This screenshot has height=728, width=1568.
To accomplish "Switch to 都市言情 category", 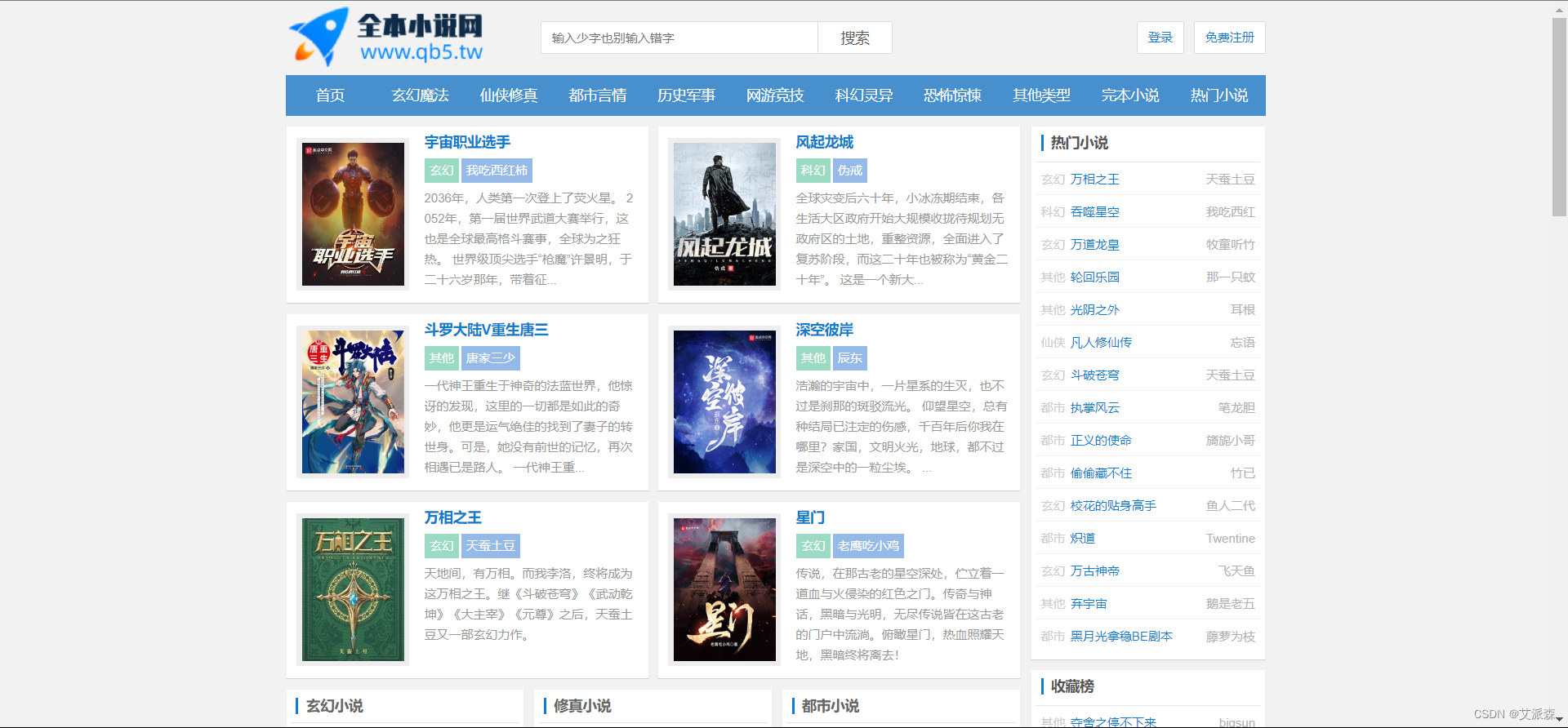I will 597,95.
